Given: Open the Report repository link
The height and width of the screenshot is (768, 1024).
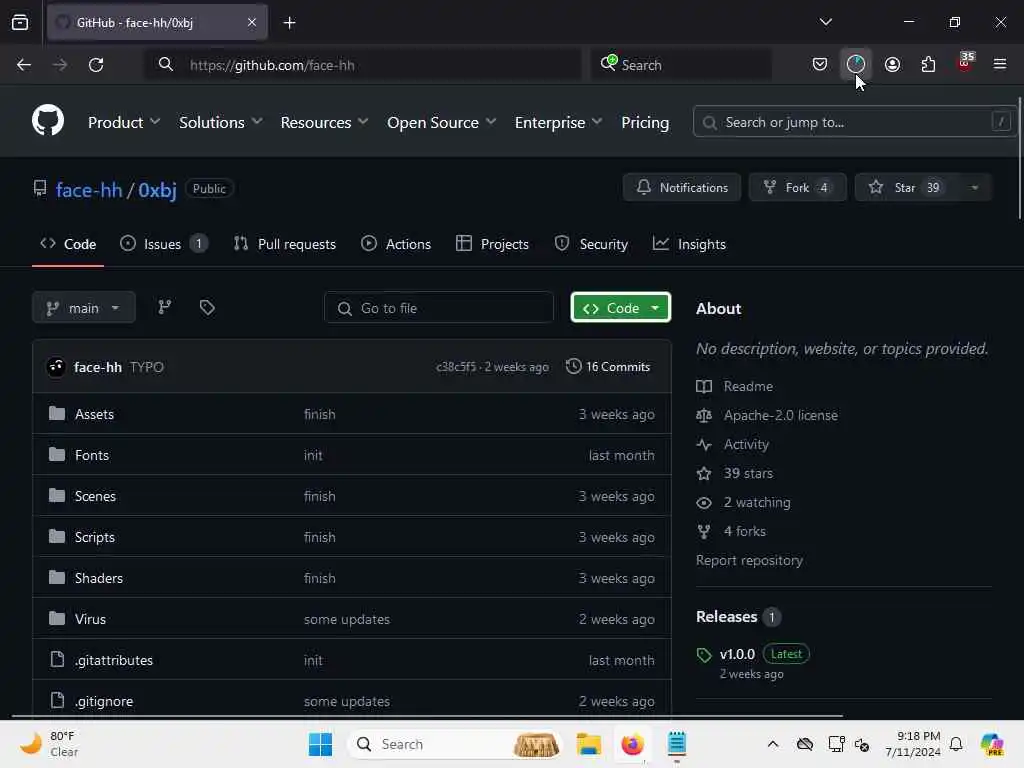Looking at the screenshot, I should pos(749,560).
